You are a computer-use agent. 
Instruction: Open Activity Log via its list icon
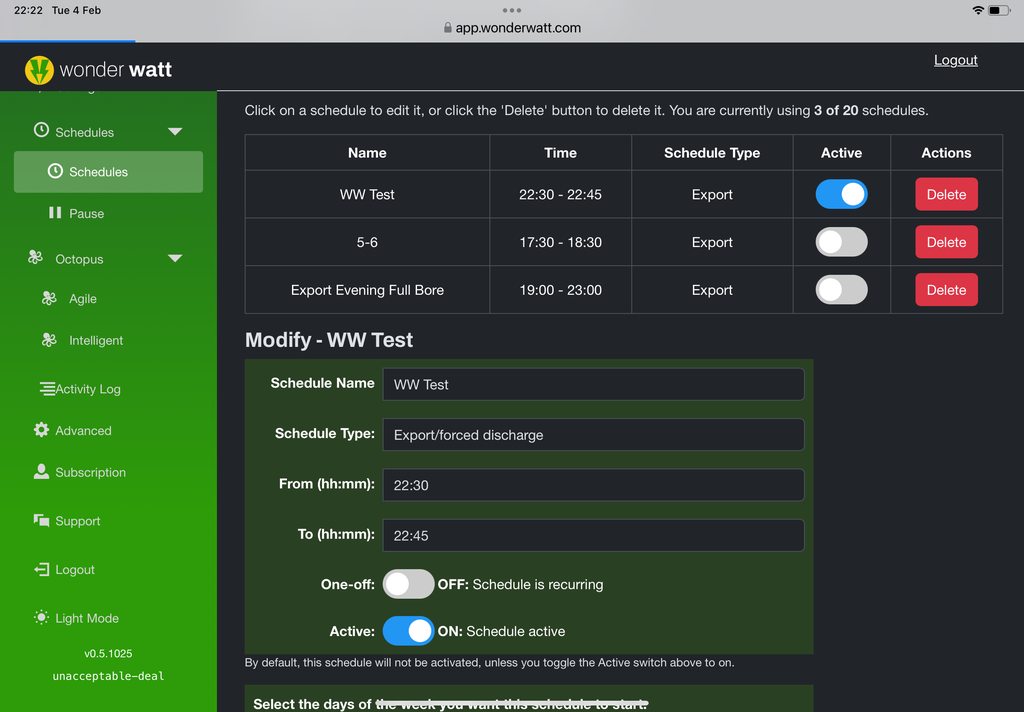click(x=47, y=389)
